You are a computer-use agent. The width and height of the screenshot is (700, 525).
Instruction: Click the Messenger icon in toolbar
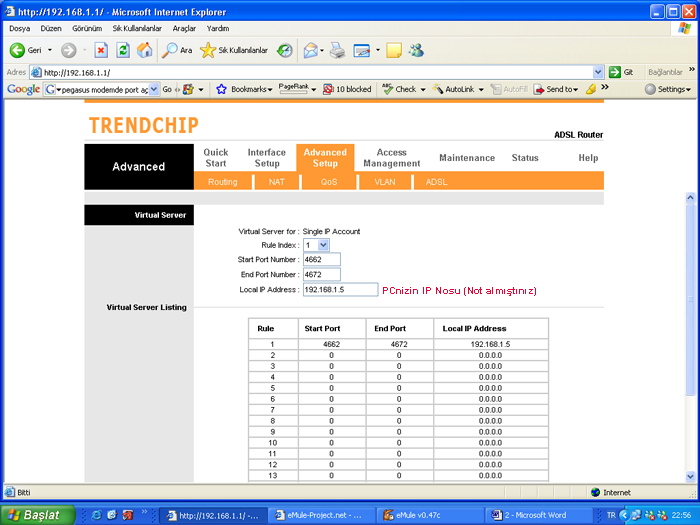coord(416,50)
